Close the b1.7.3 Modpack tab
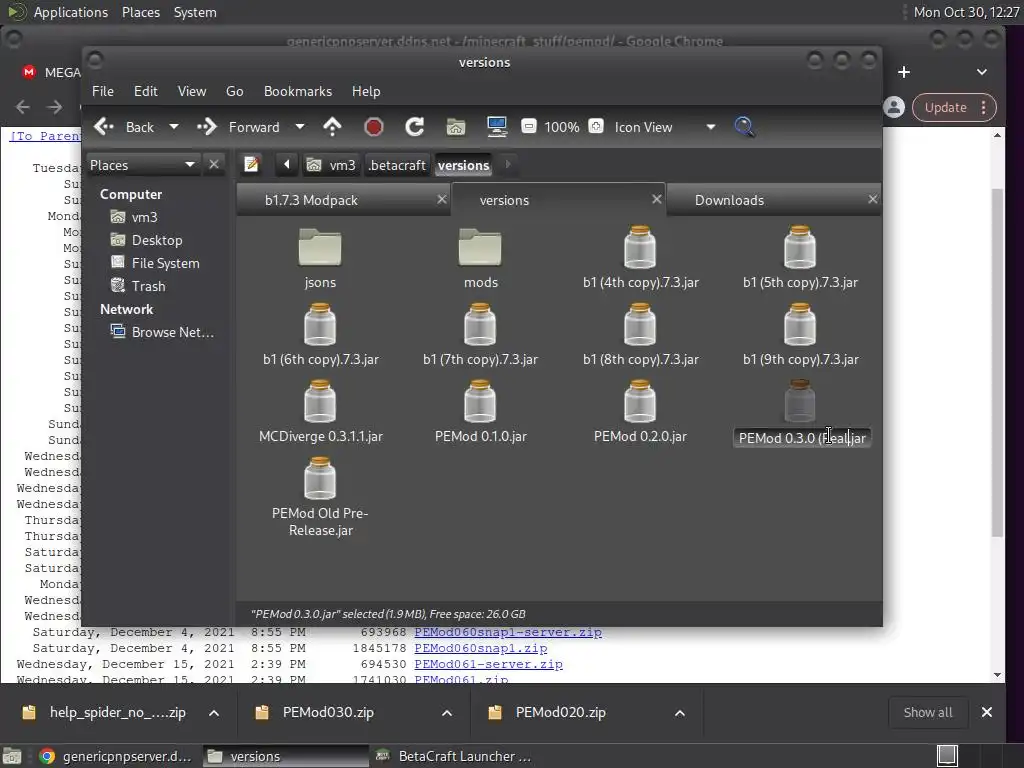The image size is (1024, 768). click(442, 199)
